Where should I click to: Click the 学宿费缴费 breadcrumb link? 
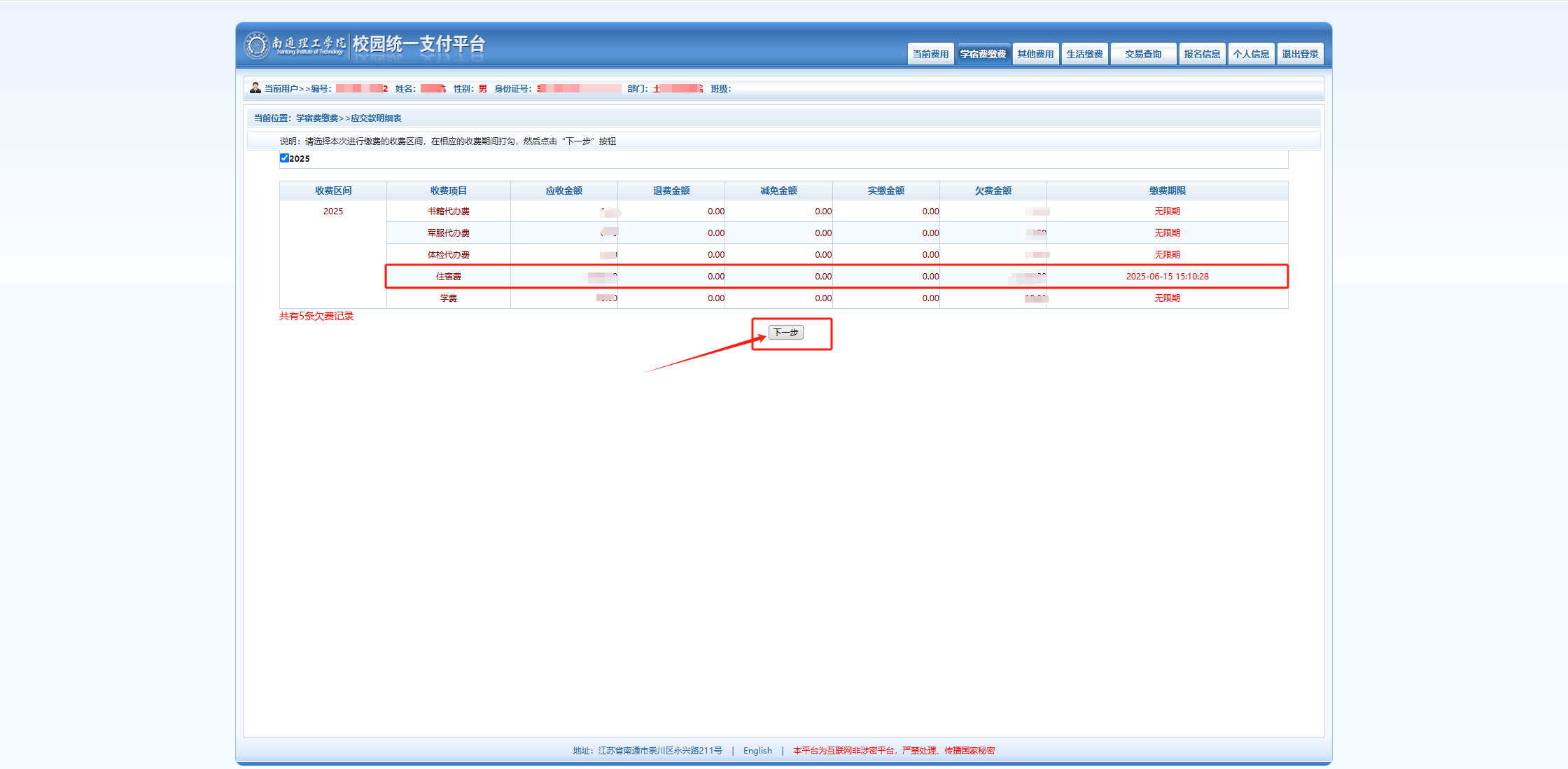point(317,118)
